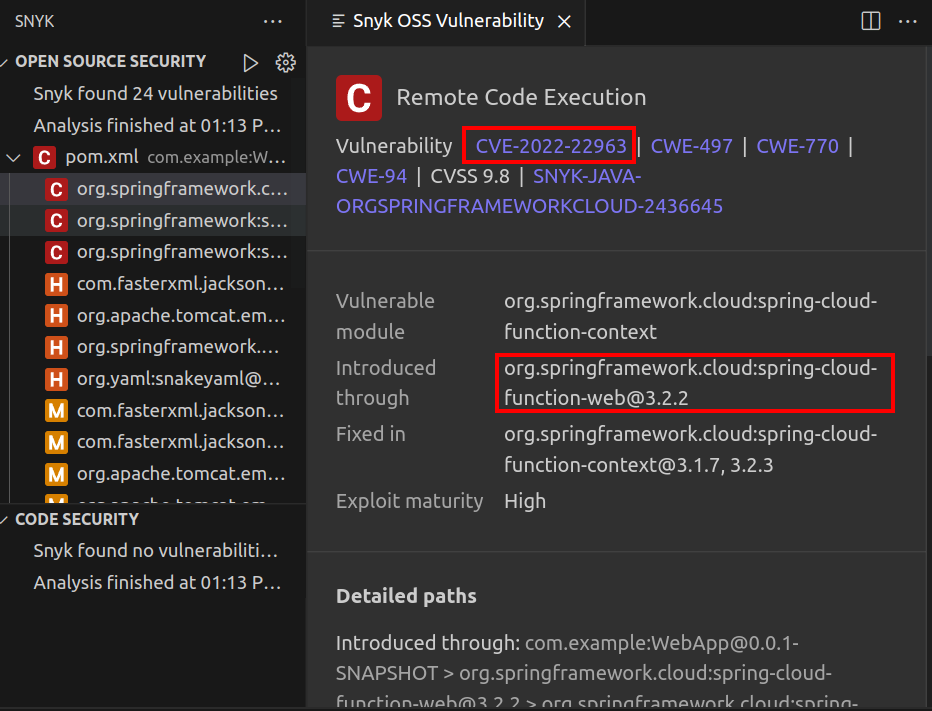
Task: Split the editor to the right
Action: pyautogui.click(x=870, y=21)
